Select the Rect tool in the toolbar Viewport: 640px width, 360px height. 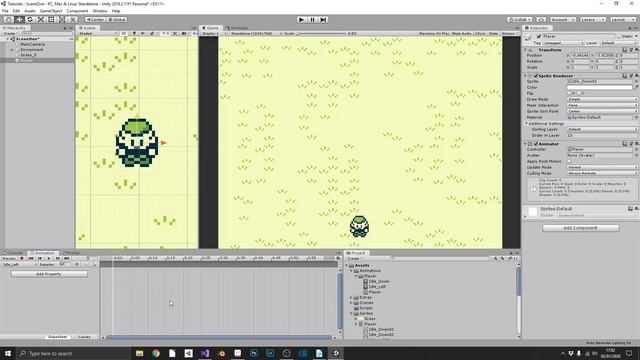tap(51, 19)
